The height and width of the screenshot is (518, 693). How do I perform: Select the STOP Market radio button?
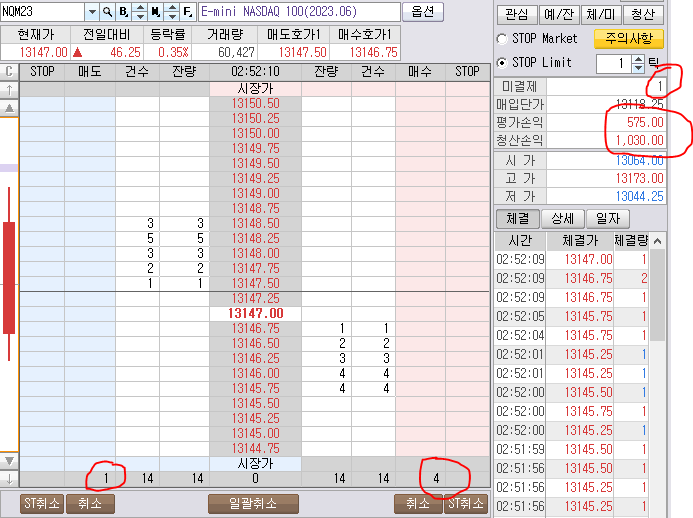(502, 39)
